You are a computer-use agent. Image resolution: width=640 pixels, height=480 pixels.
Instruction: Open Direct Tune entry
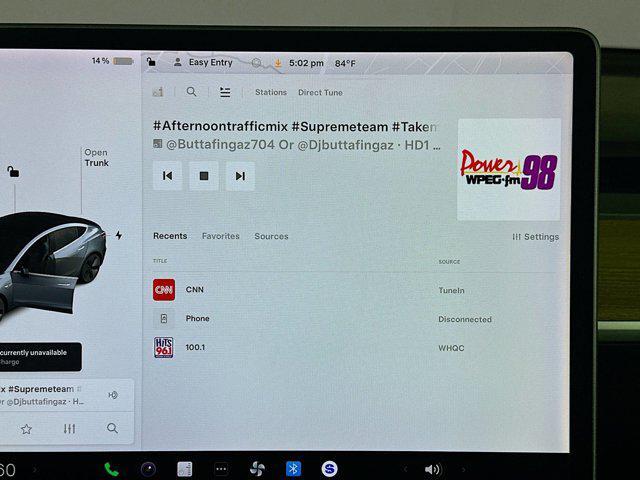320,93
